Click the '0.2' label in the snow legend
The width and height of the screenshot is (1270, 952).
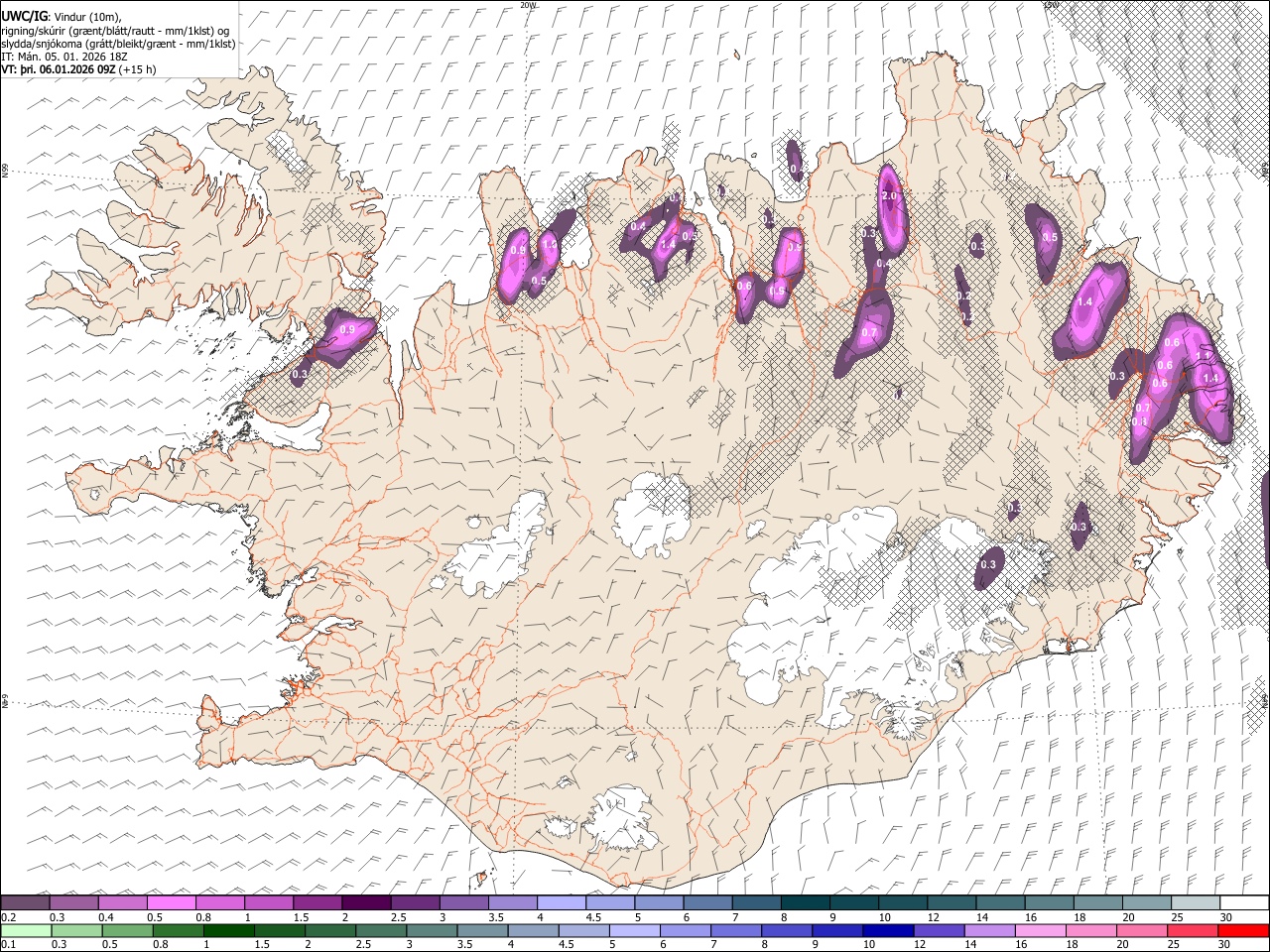point(7,917)
